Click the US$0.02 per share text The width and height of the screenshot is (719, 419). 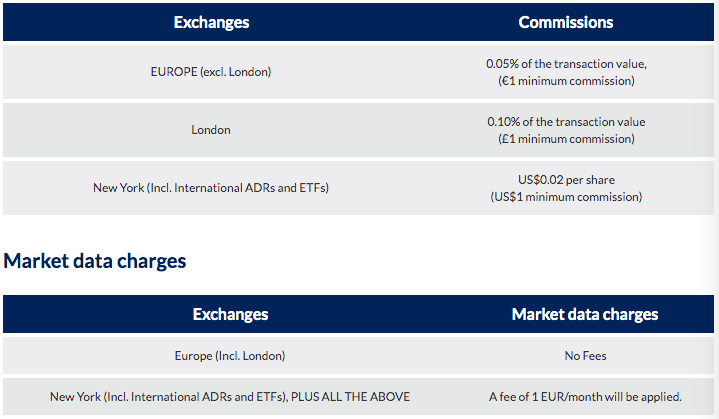tap(566, 180)
